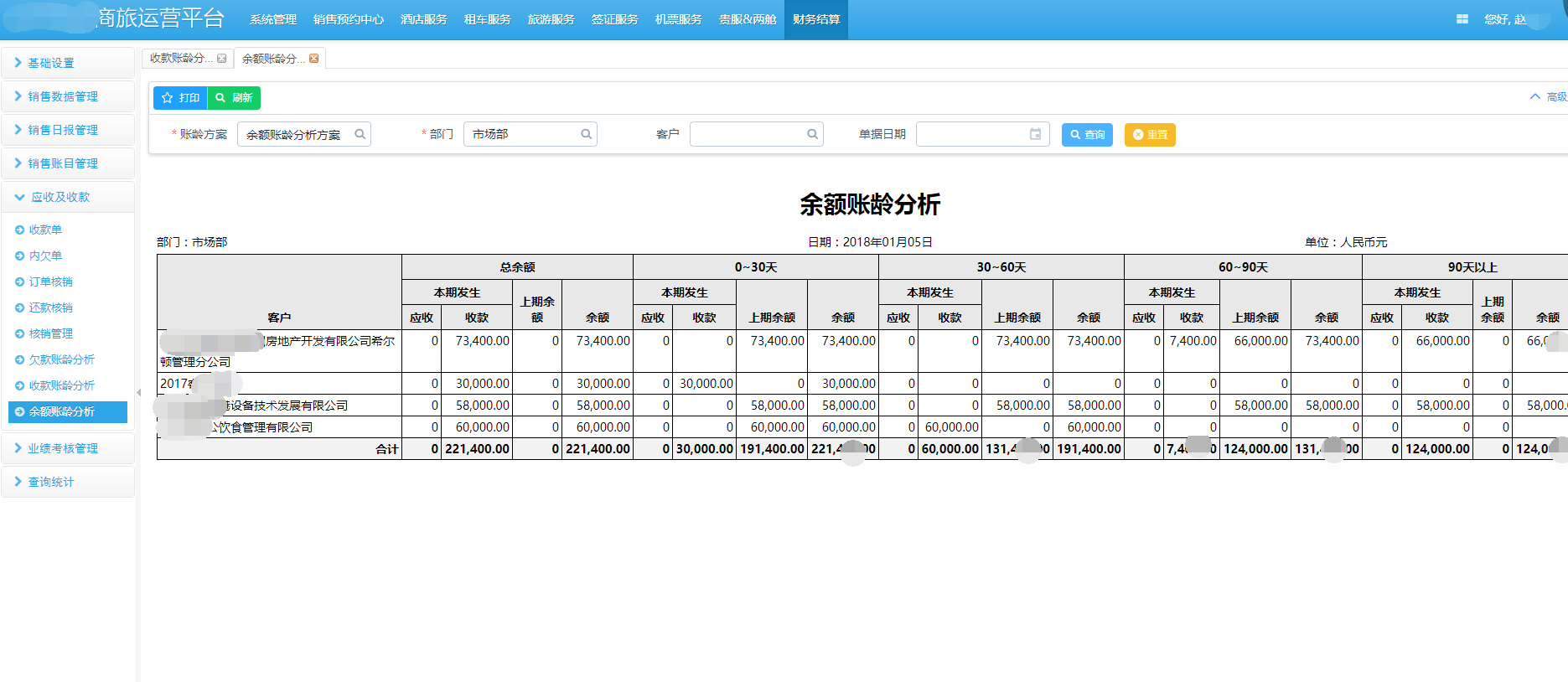This screenshot has height=682, width=1568.
Task: Click the 内欠单 circle arrow icon
Action: [x=19, y=256]
